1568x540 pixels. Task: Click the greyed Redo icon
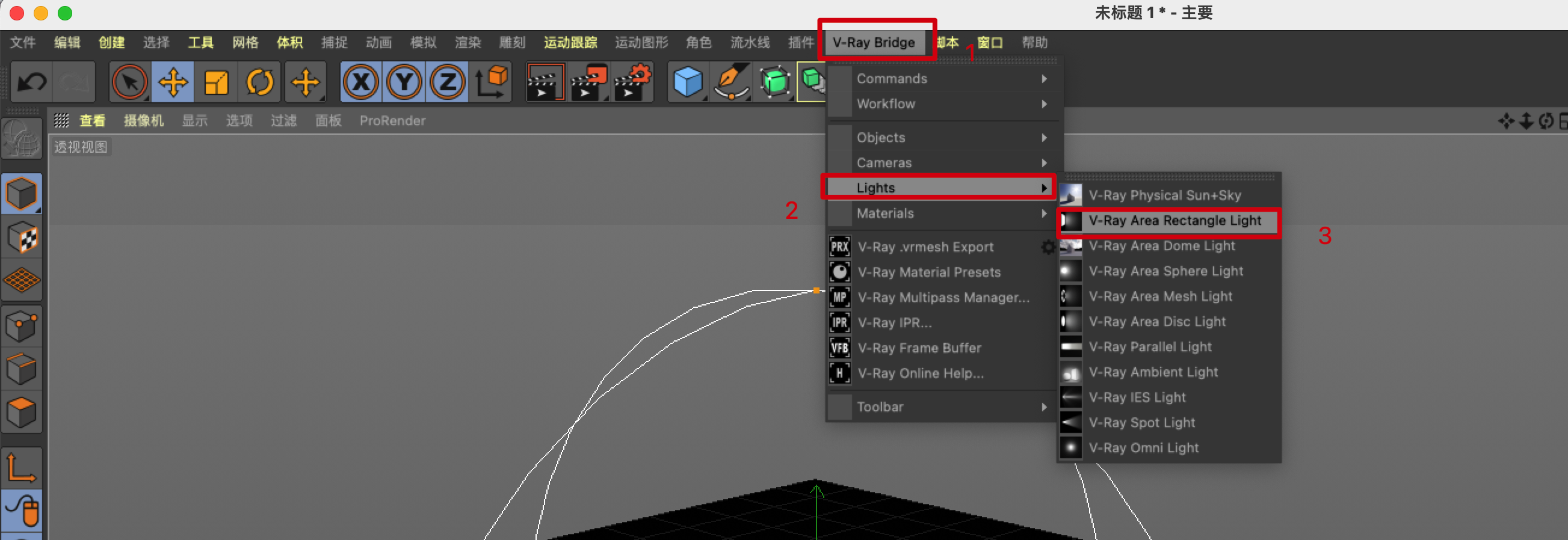pyautogui.click(x=74, y=82)
